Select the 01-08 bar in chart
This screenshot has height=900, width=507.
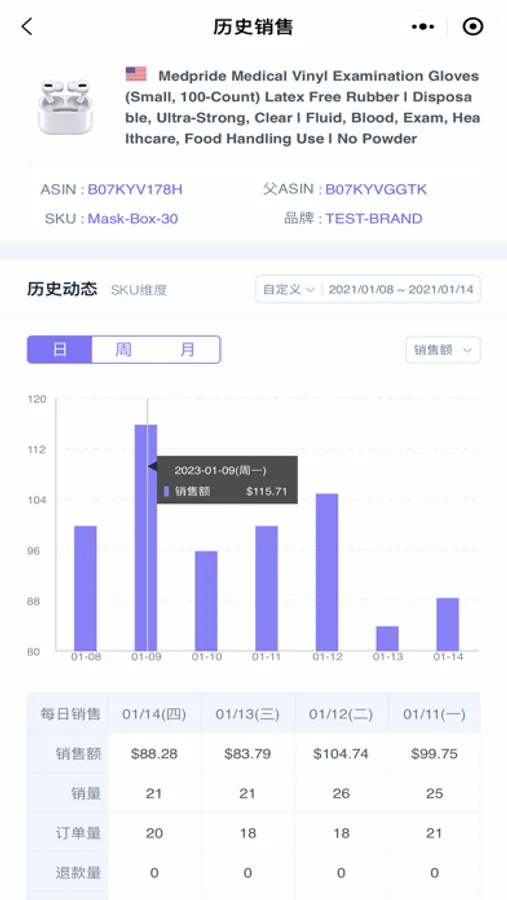[x=86, y=588]
